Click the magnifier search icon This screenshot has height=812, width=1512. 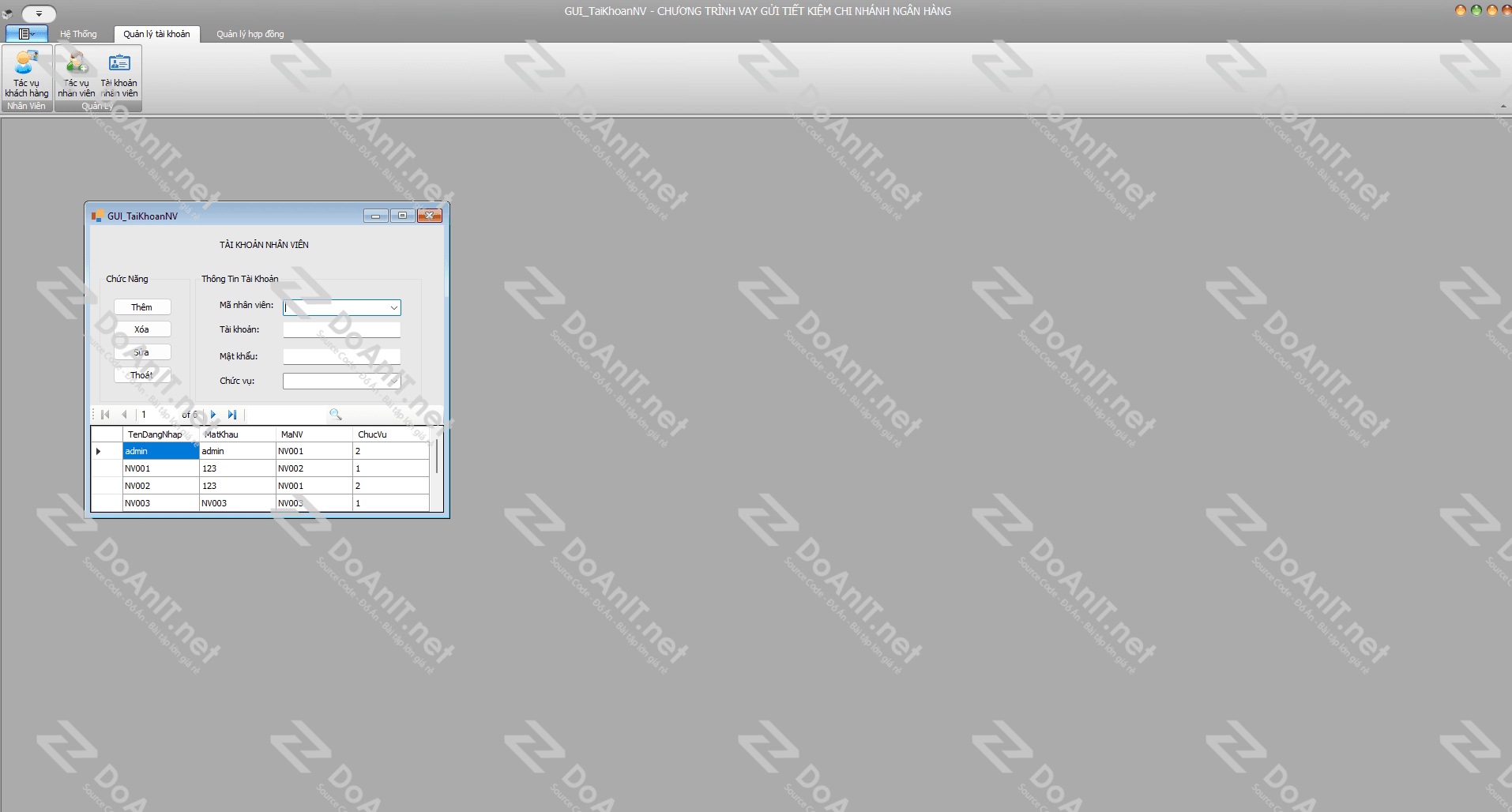point(336,415)
